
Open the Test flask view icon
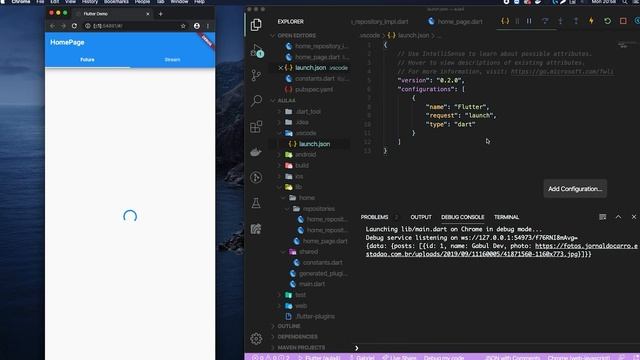click(256, 203)
